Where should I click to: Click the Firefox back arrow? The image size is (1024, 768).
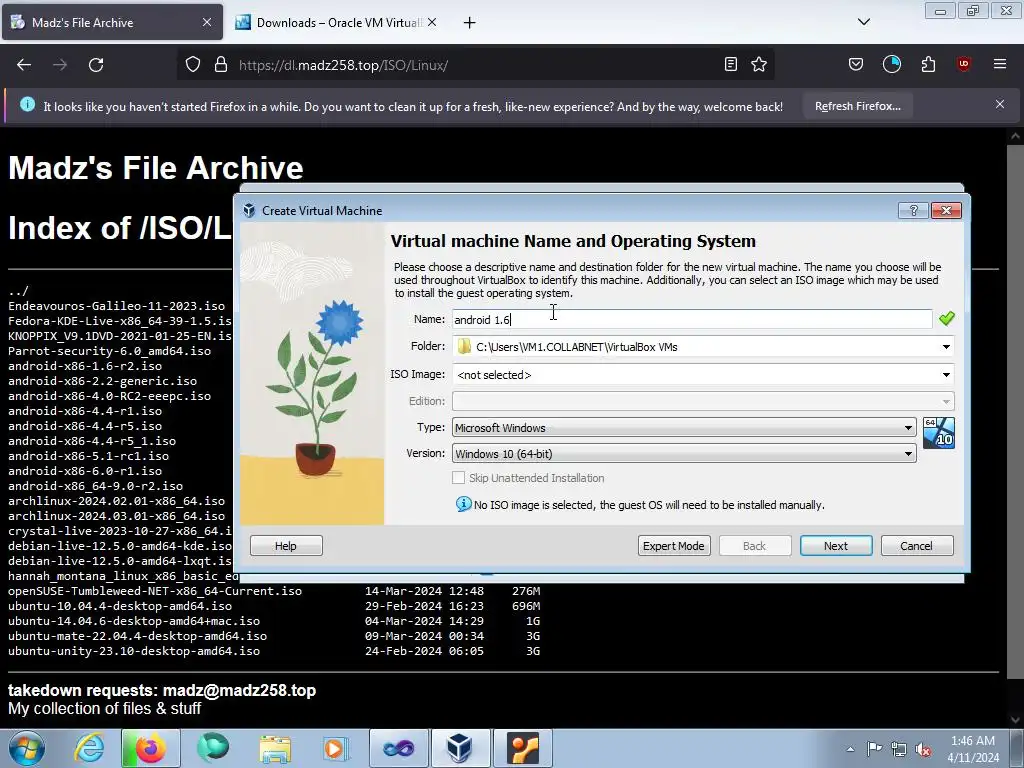click(24, 65)
